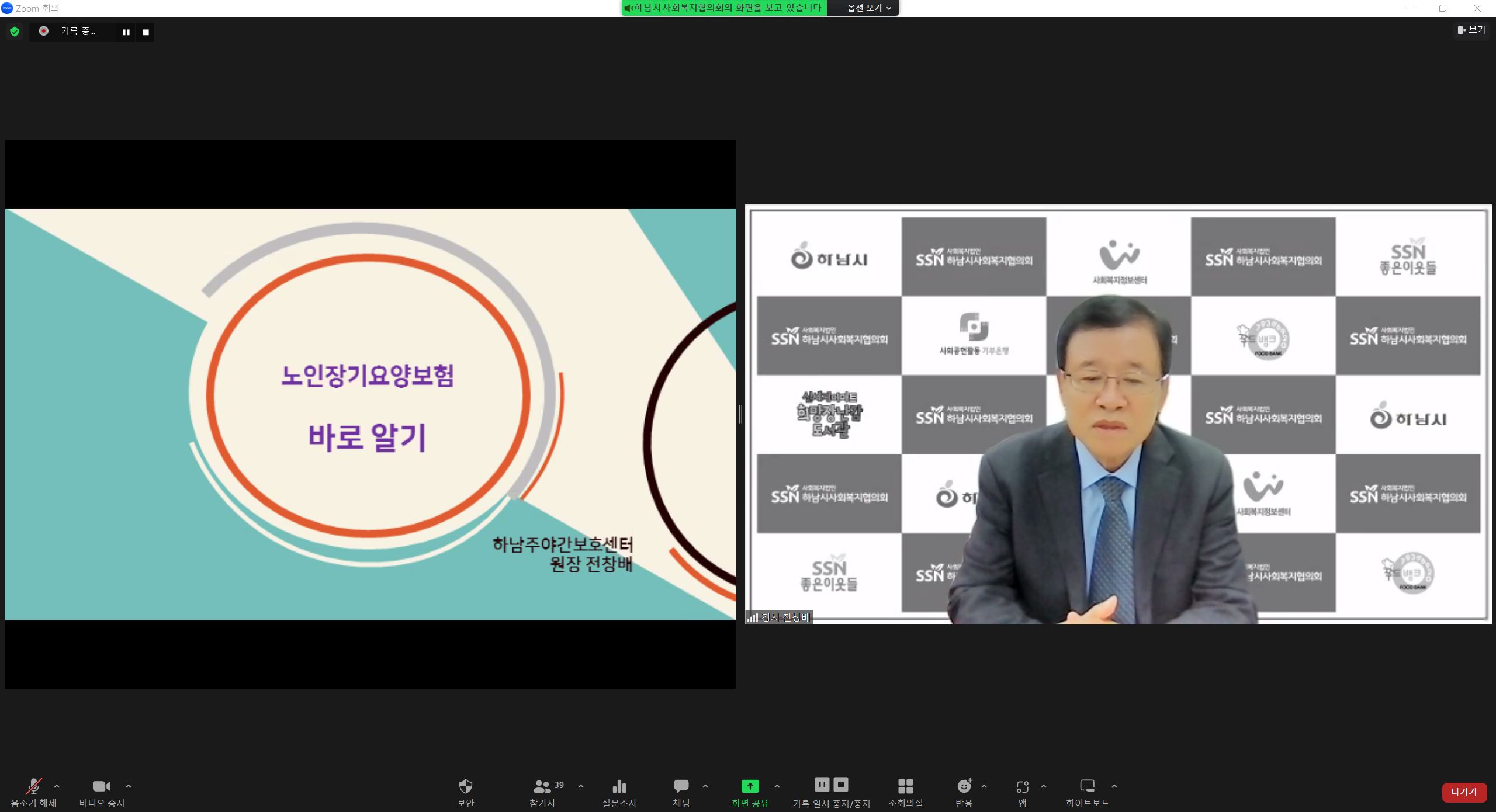Open breakout rooms (소회의실) icon
The height and width of the screenshot is (812, 1496).
point(905,786)
